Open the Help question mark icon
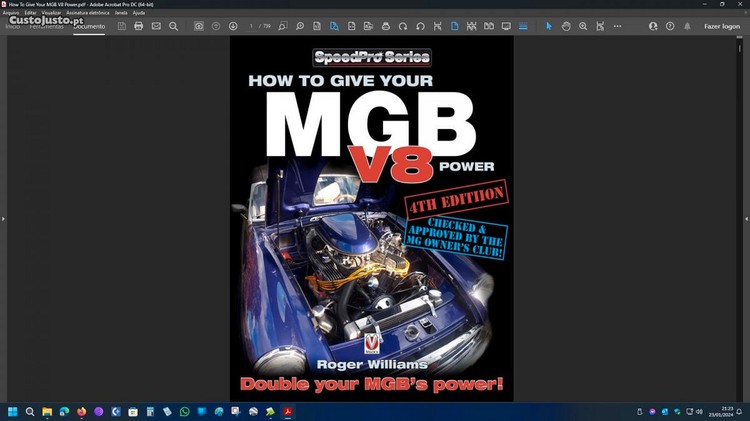Screen dimensions: 750x421 pos(670,26)
